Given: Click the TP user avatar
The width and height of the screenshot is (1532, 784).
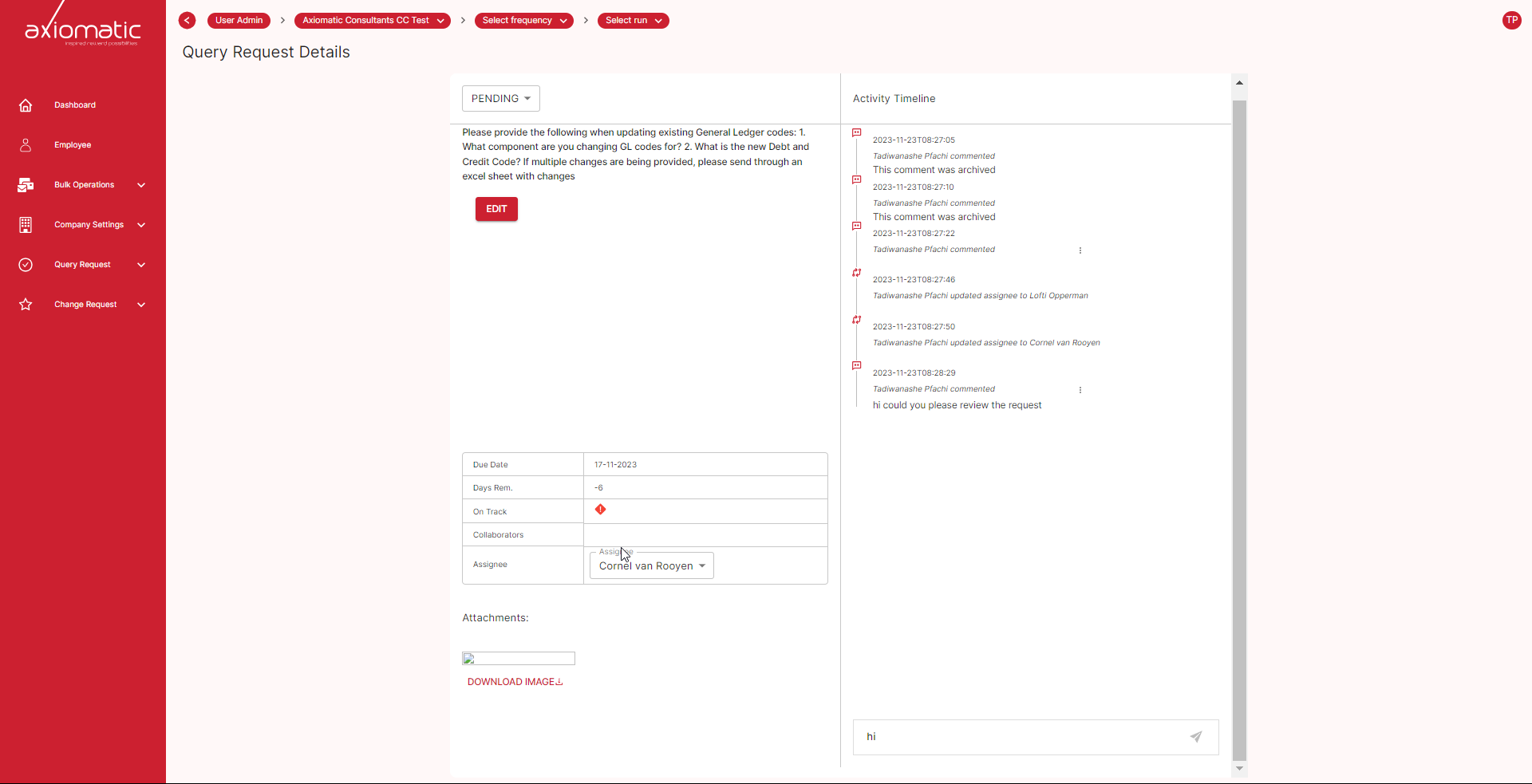Looking at the screenshot, I should [x=1511, y=21].
